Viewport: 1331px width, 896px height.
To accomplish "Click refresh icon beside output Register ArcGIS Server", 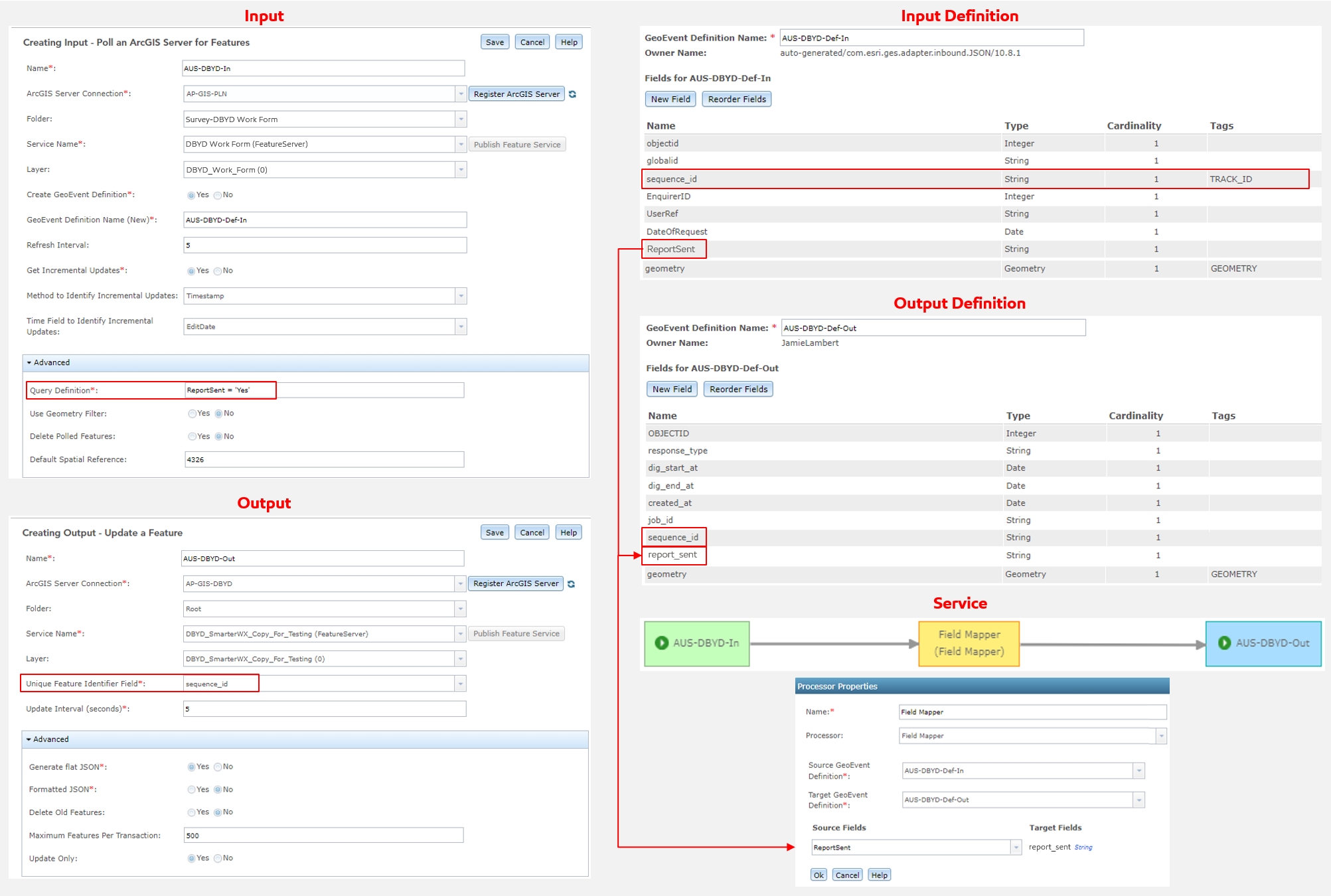I will coord(571,584).
